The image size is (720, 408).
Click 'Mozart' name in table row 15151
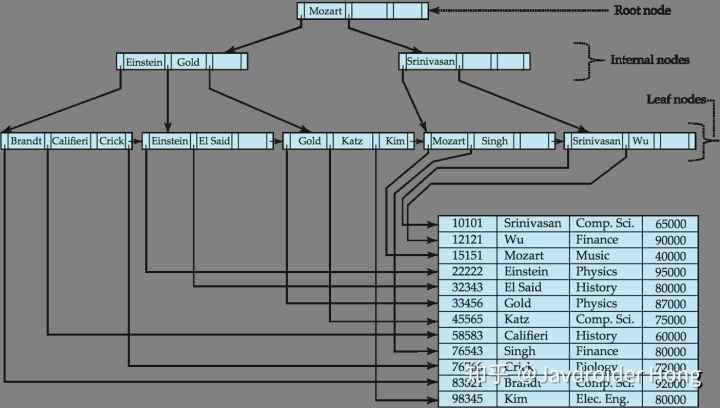tap(524, 256)
